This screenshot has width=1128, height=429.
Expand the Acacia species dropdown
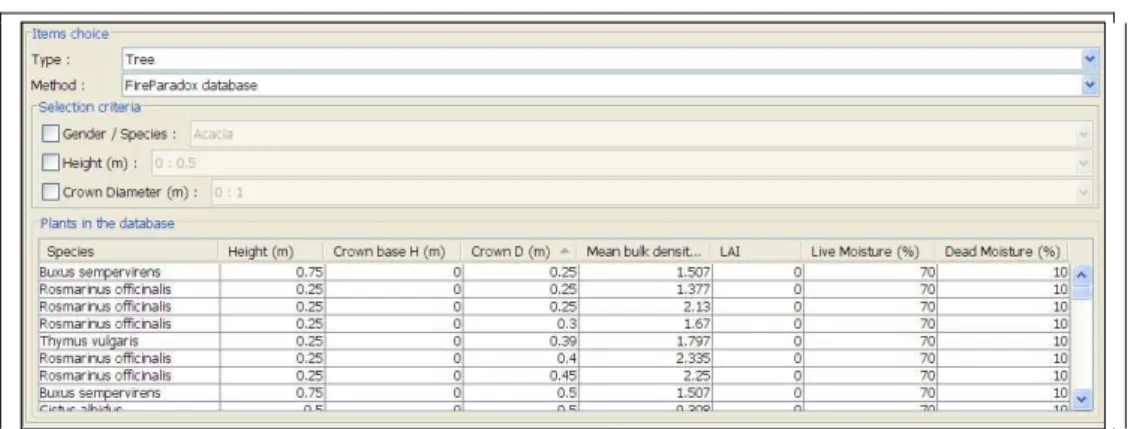coord(641,134)
